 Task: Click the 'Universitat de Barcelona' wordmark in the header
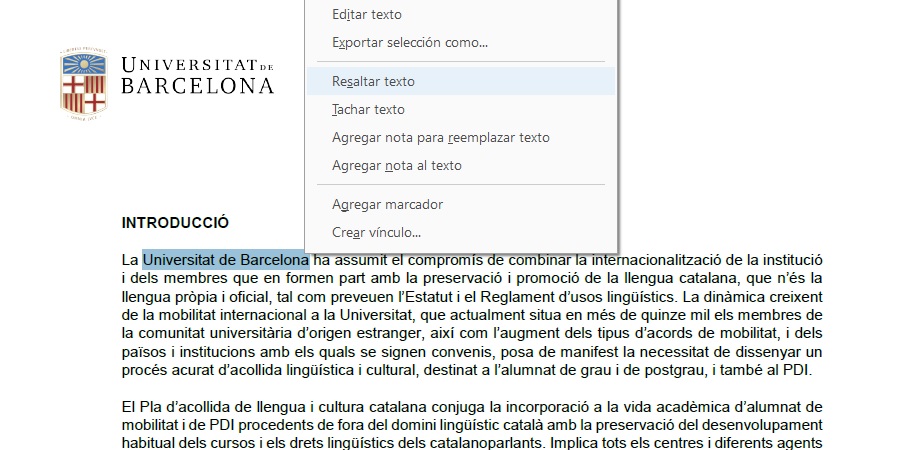click(197, 76)
